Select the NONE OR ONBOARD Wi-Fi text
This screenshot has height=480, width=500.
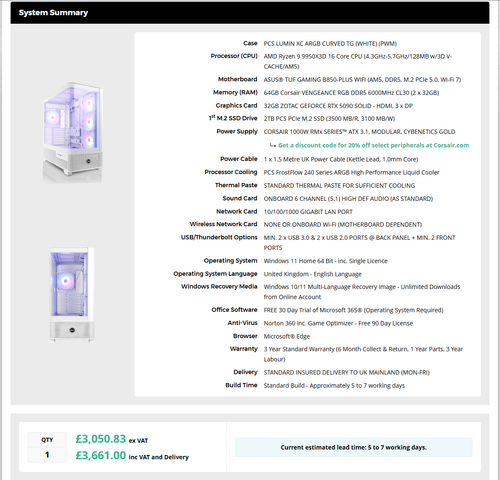343,225
